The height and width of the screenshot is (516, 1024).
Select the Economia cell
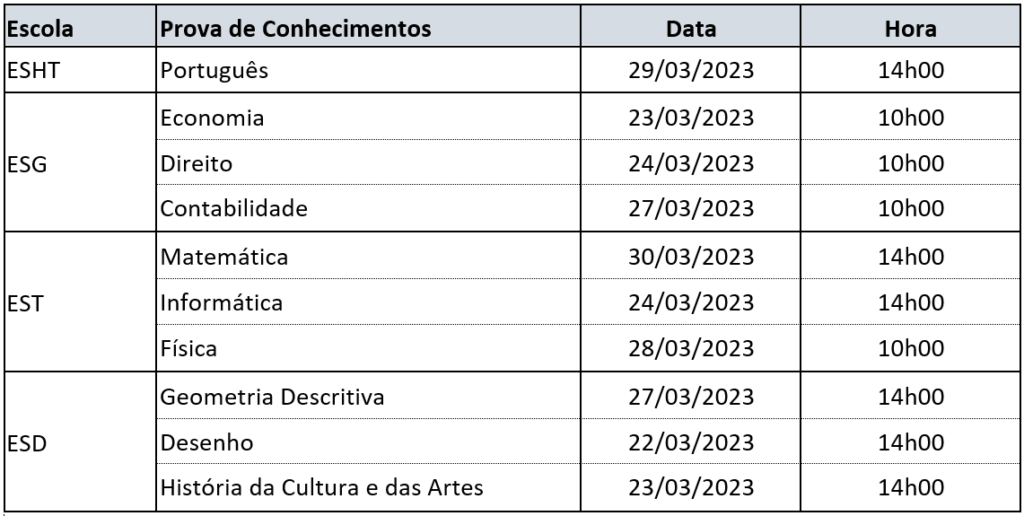click(x=368, y=117)
